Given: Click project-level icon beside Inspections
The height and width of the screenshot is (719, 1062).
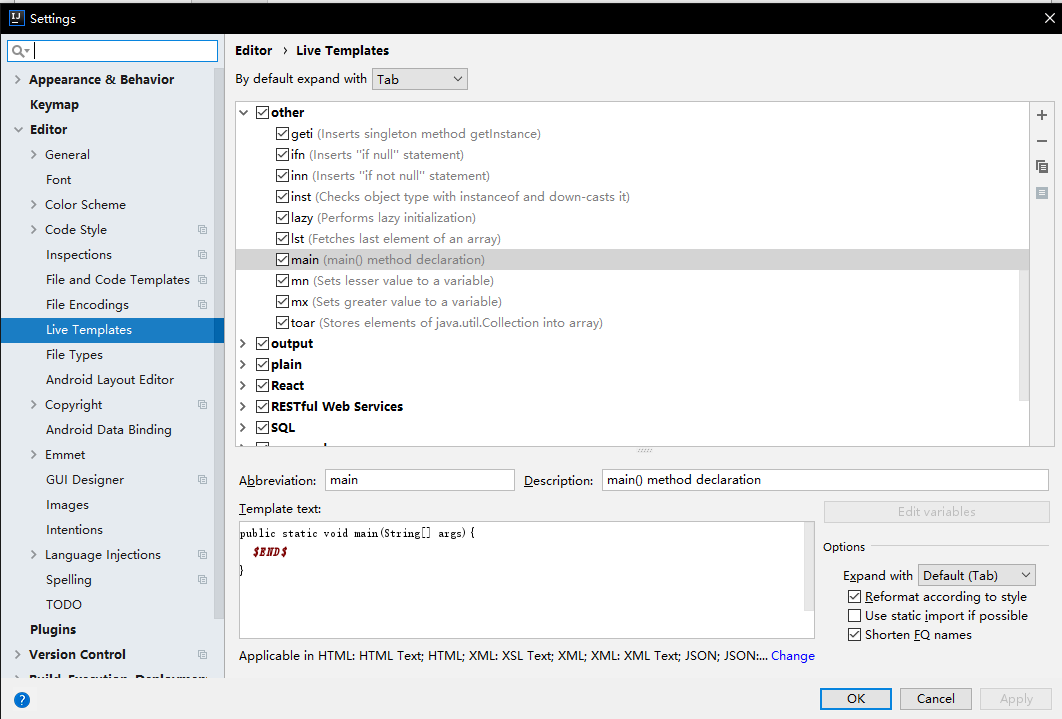Looking at the screenshot, I should click(202, 255).
